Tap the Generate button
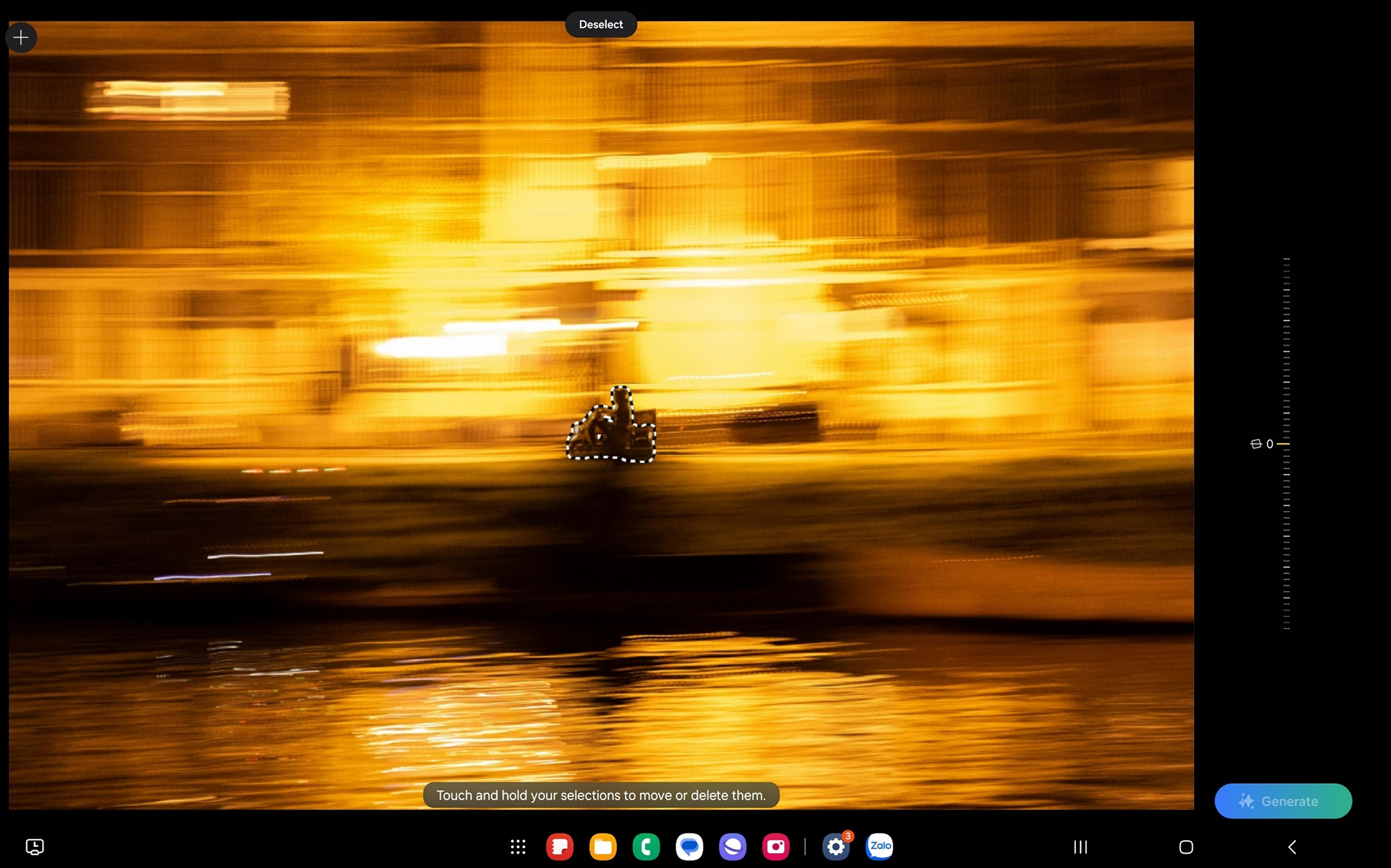Image resolution: width=1391 pixels, height=868 pixels. (1282, 801)
